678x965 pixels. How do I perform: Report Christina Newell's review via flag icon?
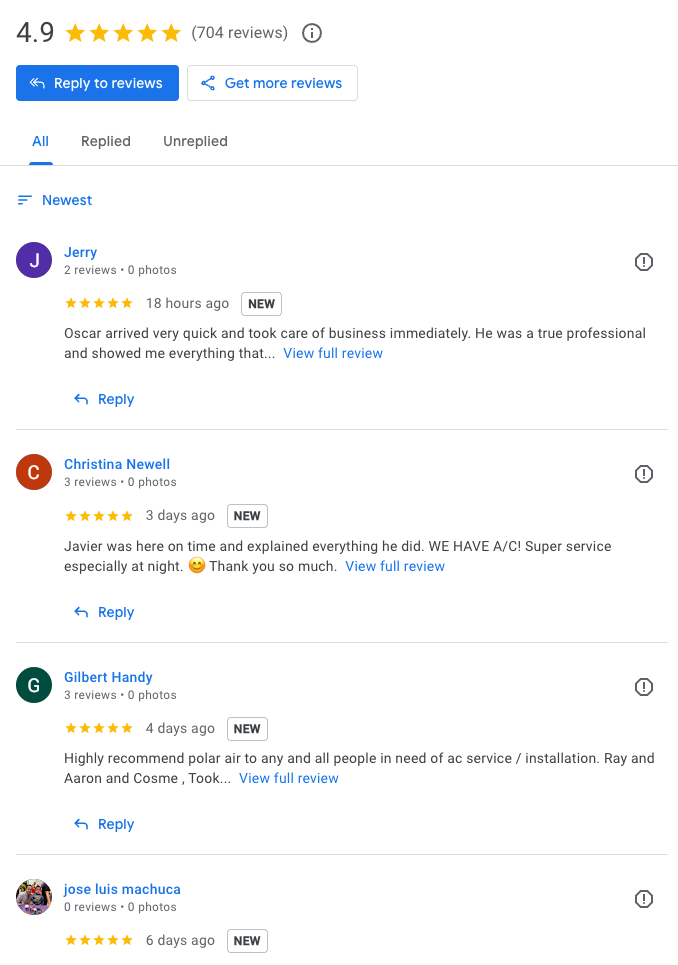point(644,474)
